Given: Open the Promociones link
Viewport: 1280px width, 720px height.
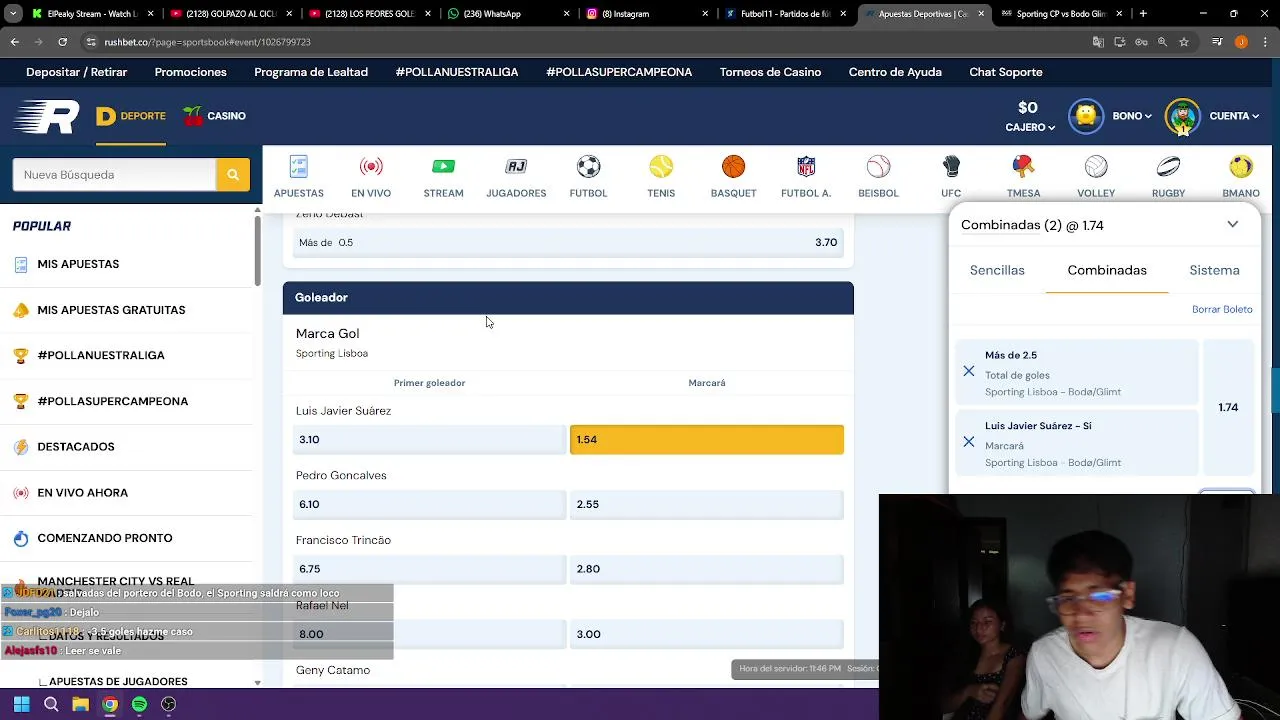Looking at the screenshot, I should (x=191, y=72).
